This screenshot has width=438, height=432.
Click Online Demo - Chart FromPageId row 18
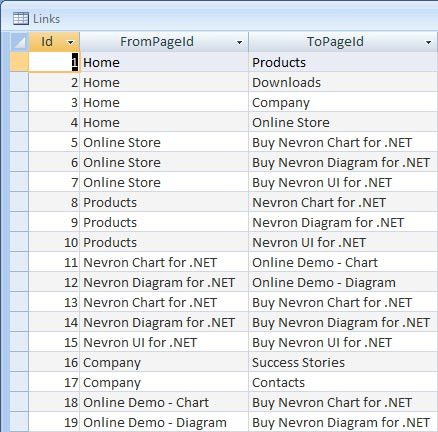(x=164, y=402)
